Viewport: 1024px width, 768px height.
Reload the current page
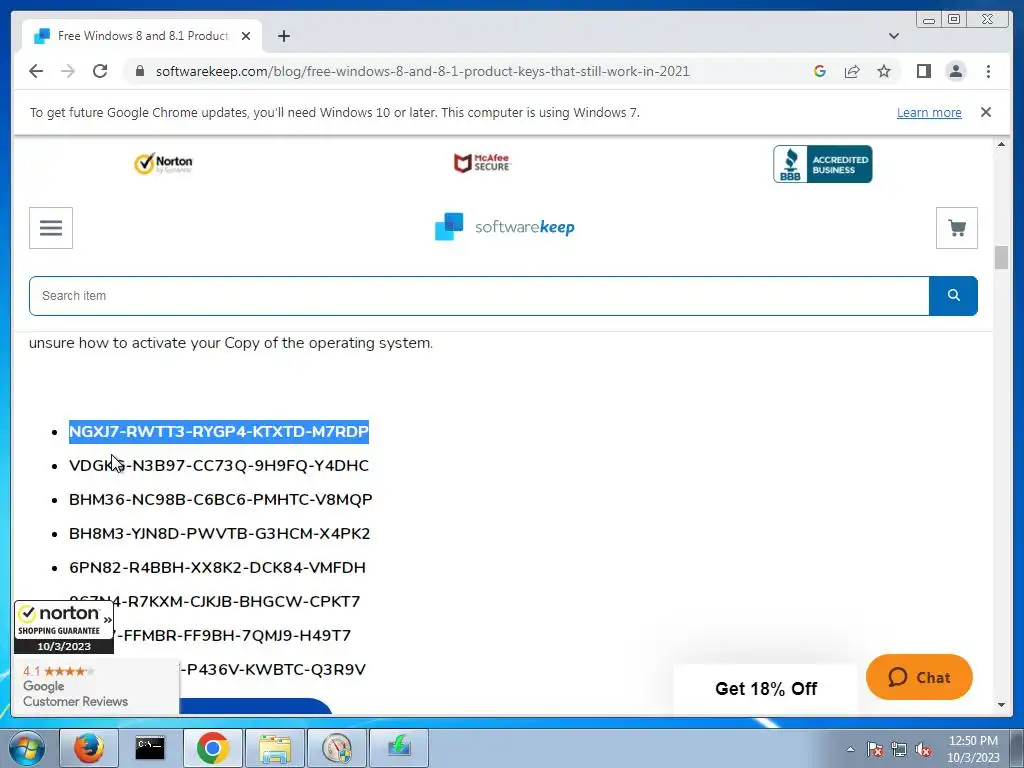100,71
